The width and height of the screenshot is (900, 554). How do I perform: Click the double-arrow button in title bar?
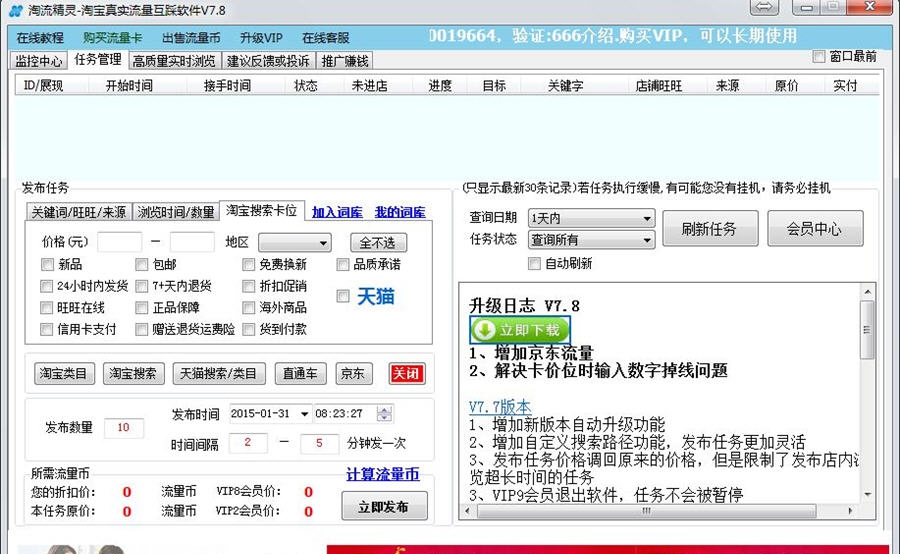click(x=764, y=7)
